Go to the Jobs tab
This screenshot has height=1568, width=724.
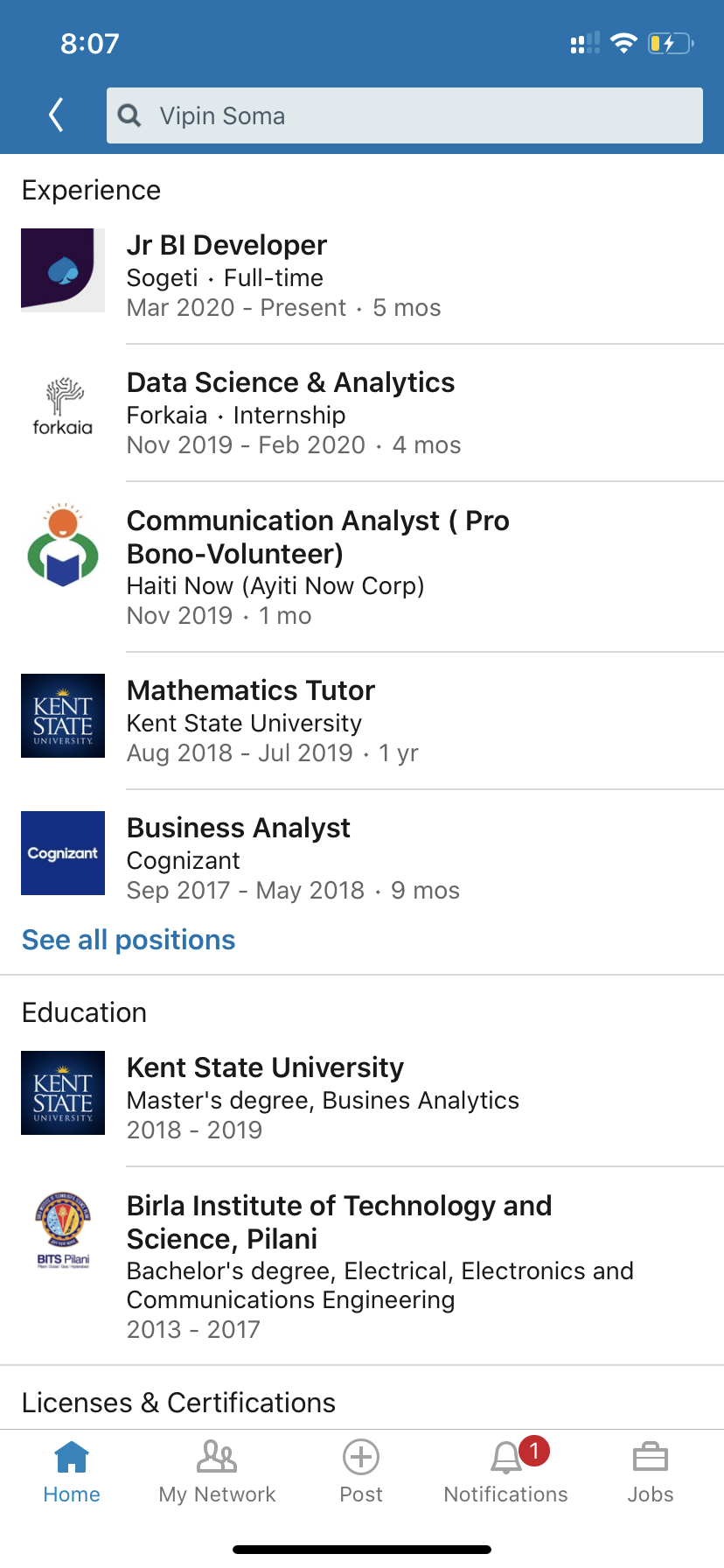pos(650,1470)
